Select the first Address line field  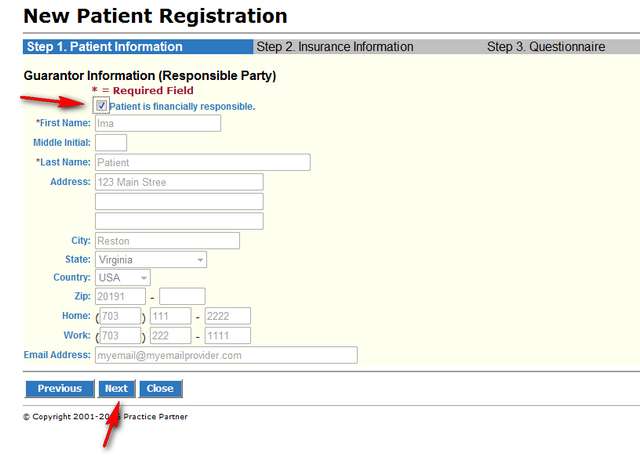tap(179, 182)
